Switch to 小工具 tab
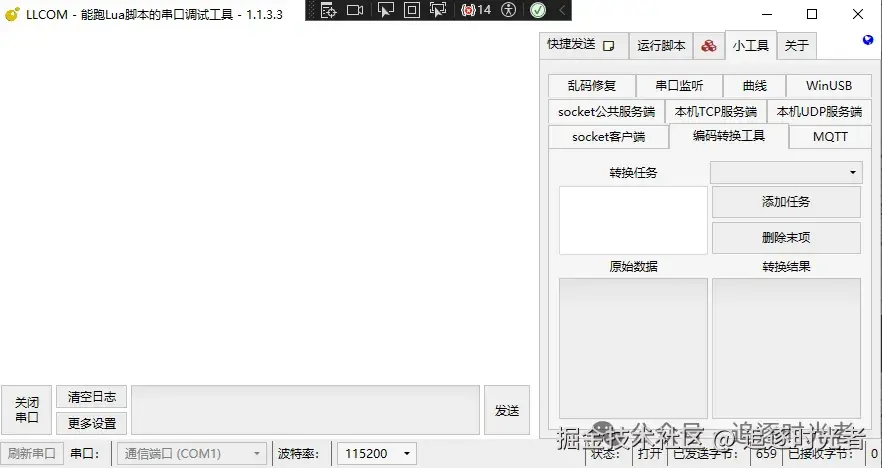Screen dimensions: 882x468 751,45
